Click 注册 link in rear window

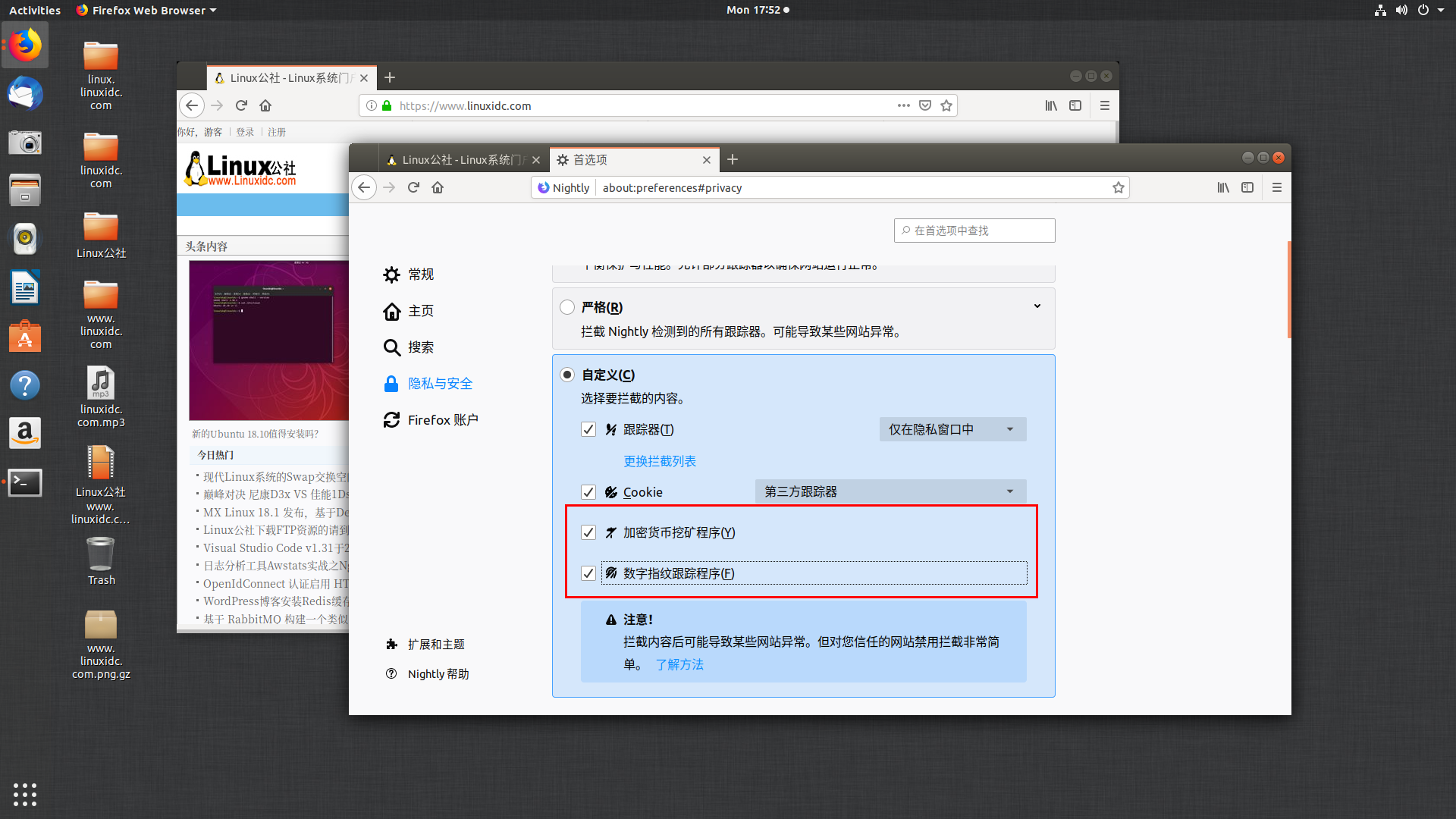(x=277, y=132)
